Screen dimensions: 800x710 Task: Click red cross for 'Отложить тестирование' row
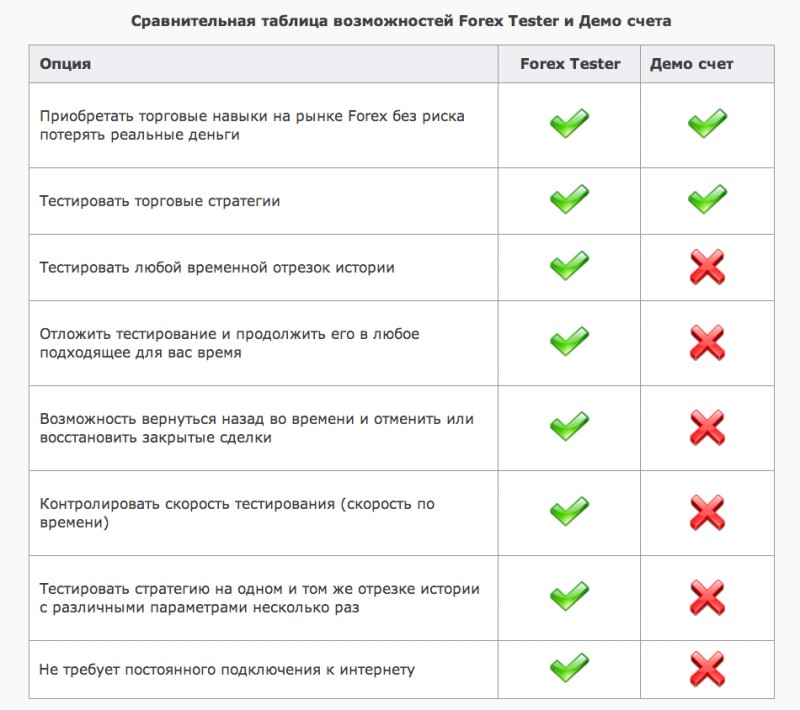pos(707,343)
